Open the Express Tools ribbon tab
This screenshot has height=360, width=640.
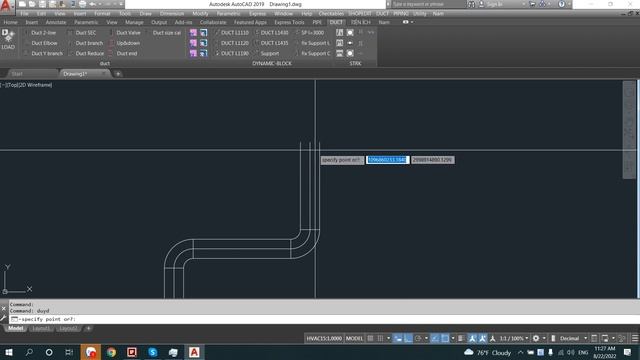pyautogui.click(x=289, y=22)
